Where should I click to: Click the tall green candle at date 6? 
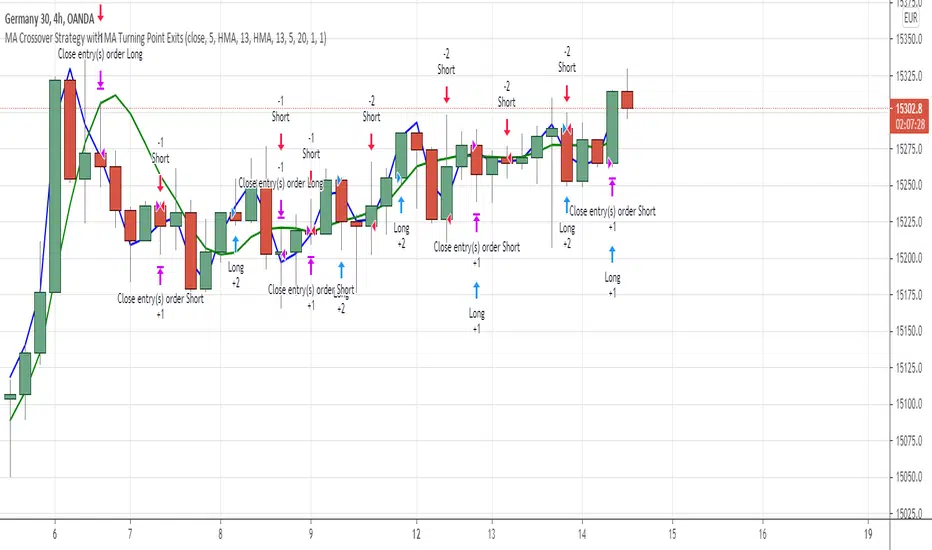coord(55,186)
